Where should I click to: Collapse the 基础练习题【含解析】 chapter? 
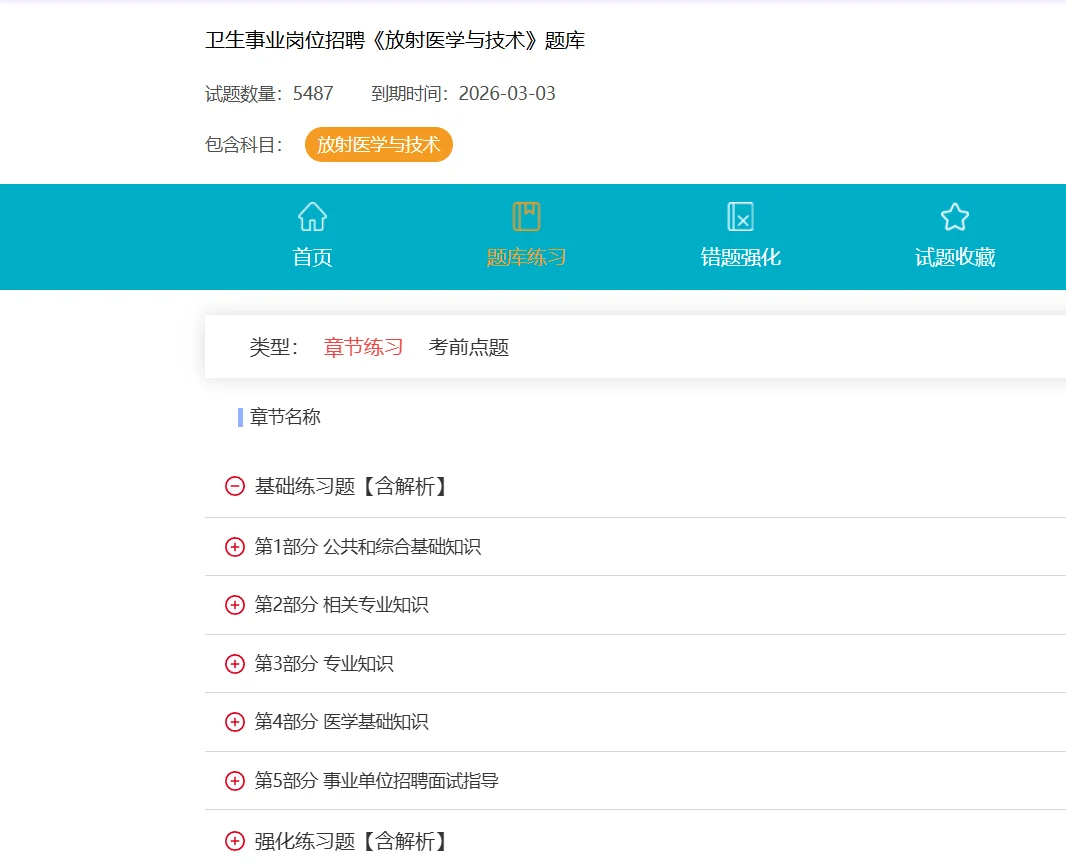(233, 487)
